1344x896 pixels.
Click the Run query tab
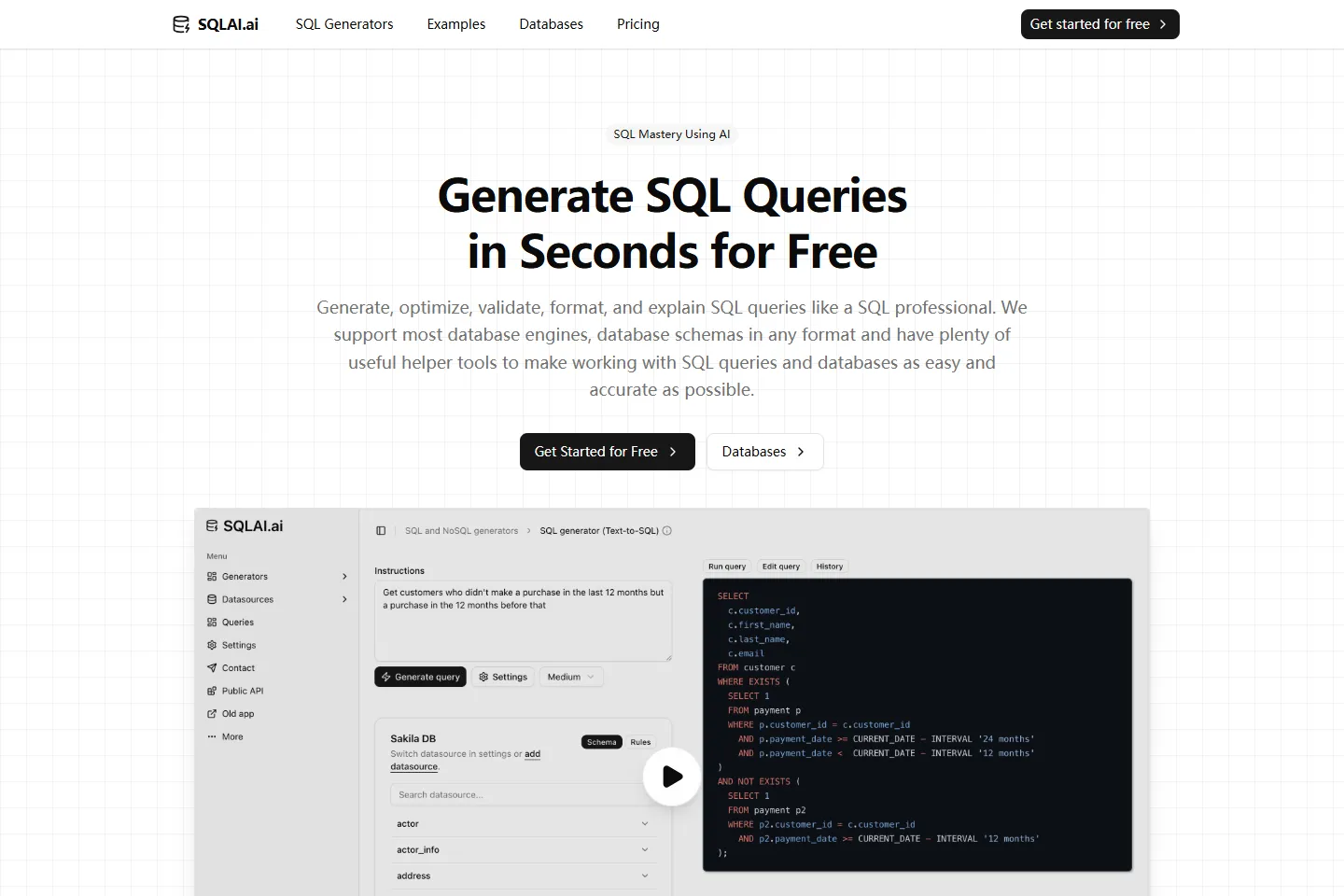pyautogui.click(x=727, y=567)
